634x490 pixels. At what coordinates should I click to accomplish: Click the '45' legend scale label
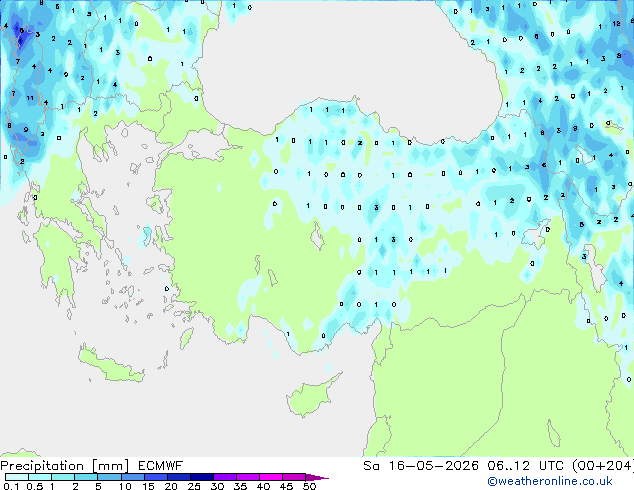coord(286,486)
